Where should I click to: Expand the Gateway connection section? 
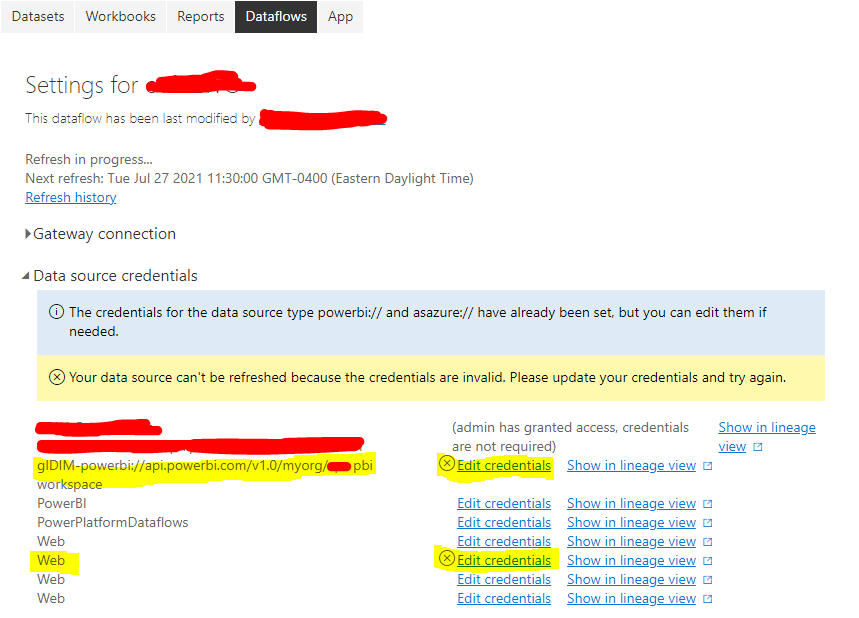pos(101,234)
